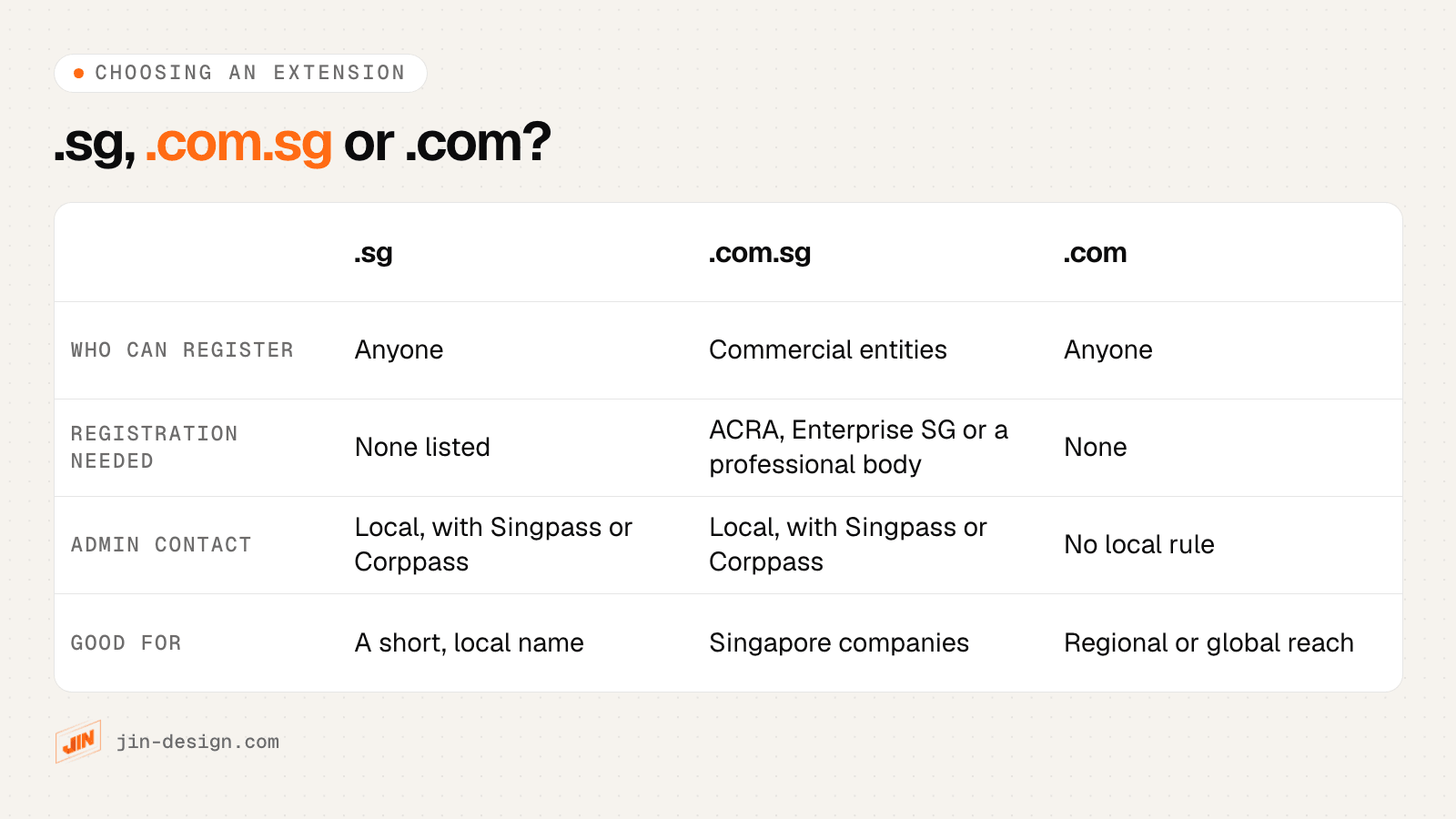Select the 'Admin contact' row label
The image size is (1456, 819).
click(x=161, y=545)
